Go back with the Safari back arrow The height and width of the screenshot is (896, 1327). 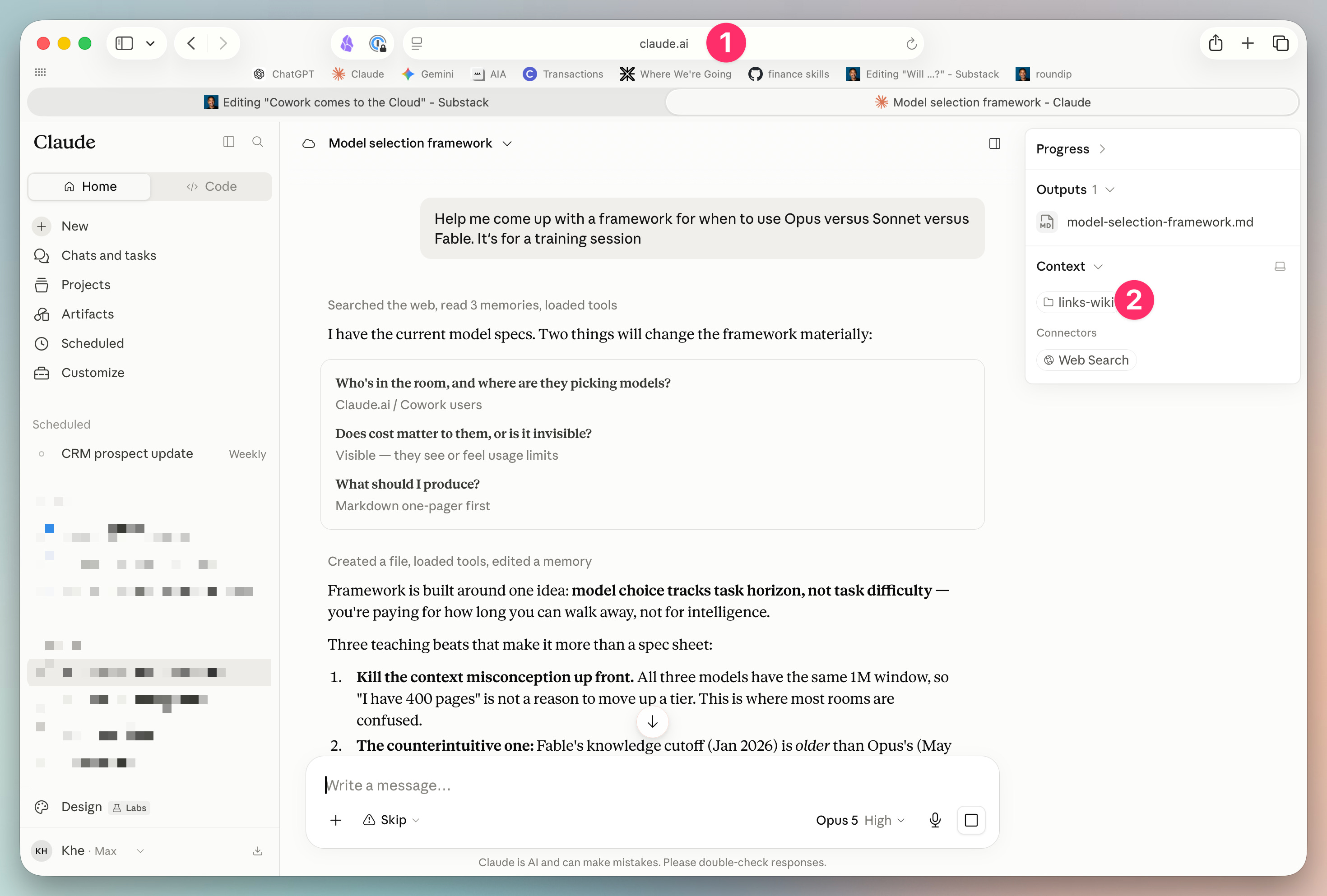pos(191,43)
